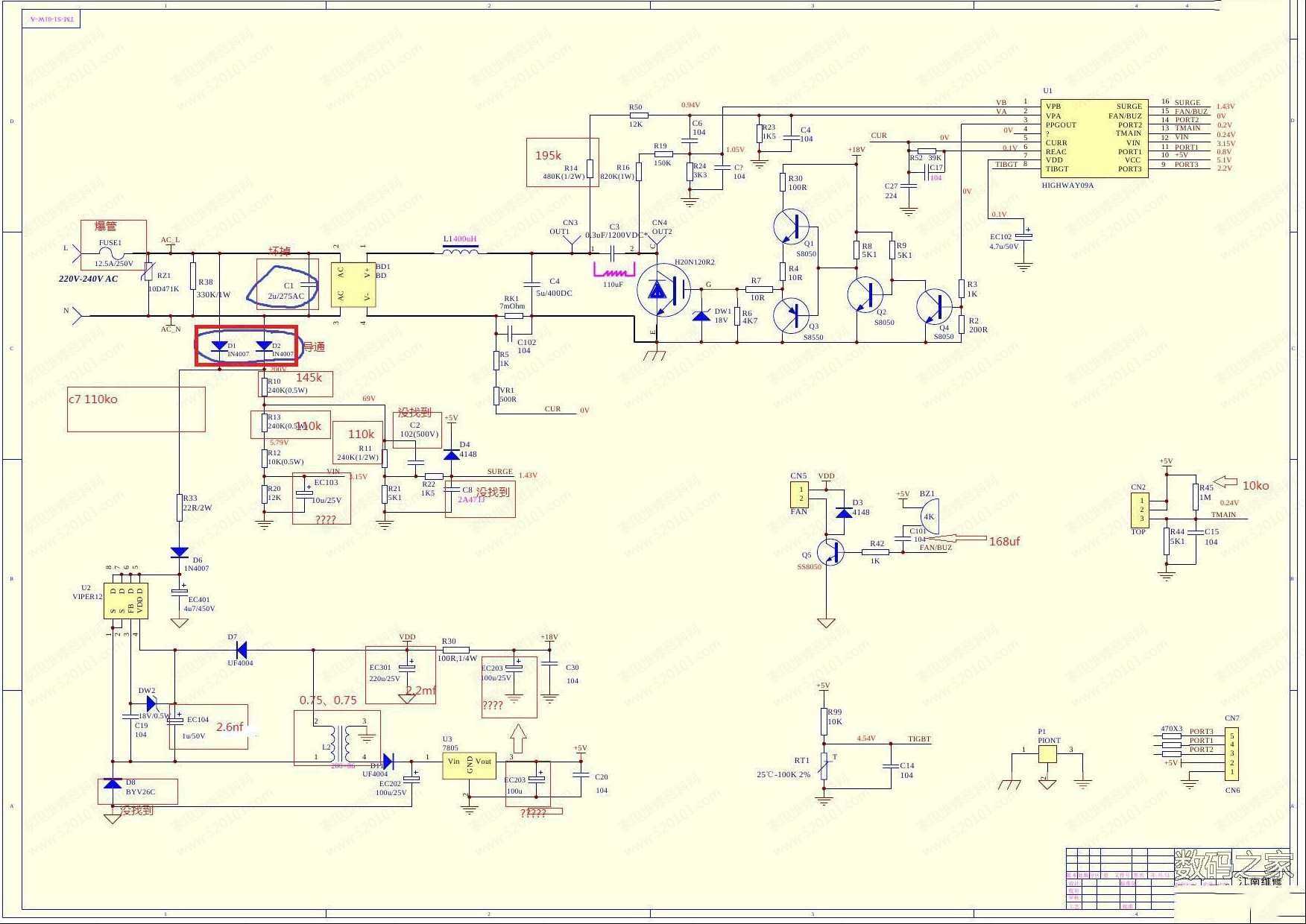Screen dimensions: 1306x924
Task: Select the P1 PIONT yellow block
Action: pos(1047,754)
